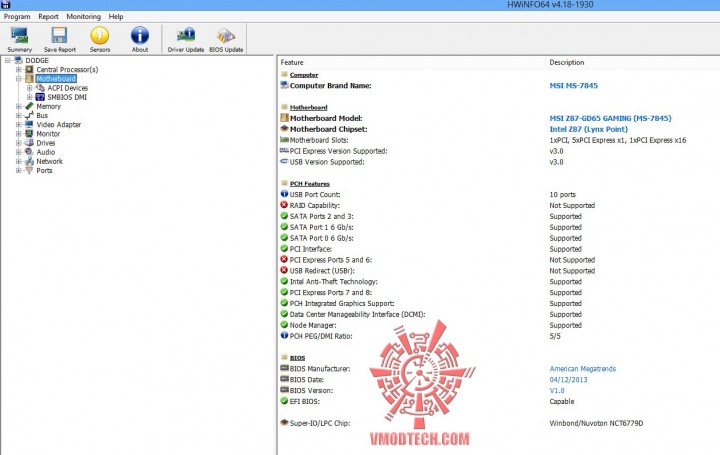Click the BIOS version V1.0 value

tap(557, 390)
